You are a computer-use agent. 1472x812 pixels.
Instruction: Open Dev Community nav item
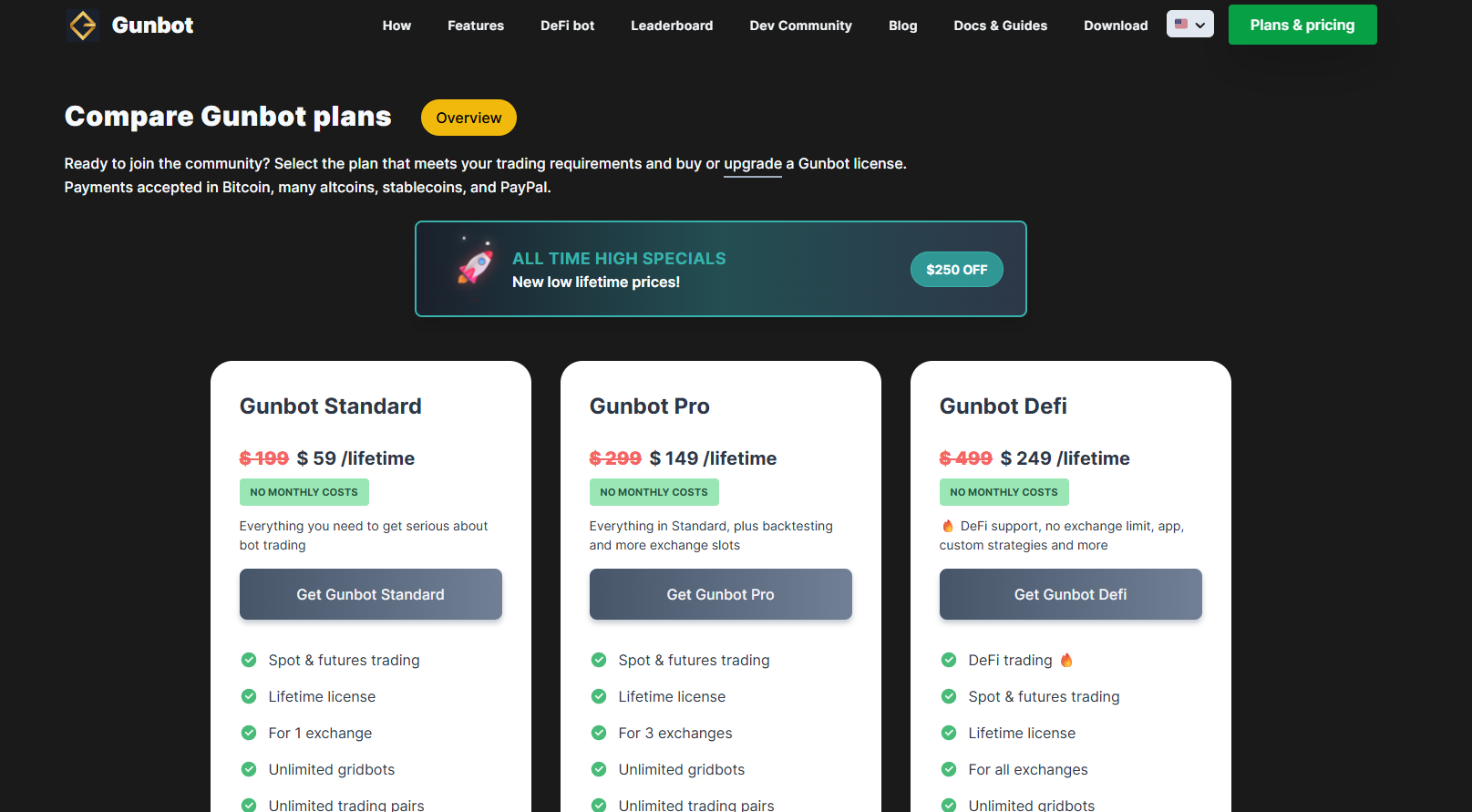tap(800, 26)
